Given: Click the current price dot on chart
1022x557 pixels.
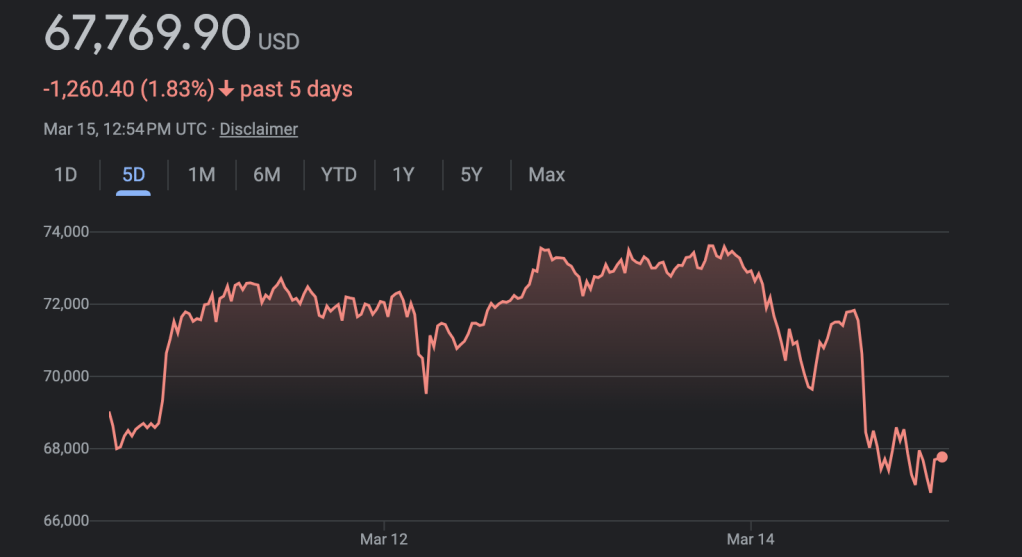Looking at the screenshot, I should pyautogui.click(x=942, y=457).
